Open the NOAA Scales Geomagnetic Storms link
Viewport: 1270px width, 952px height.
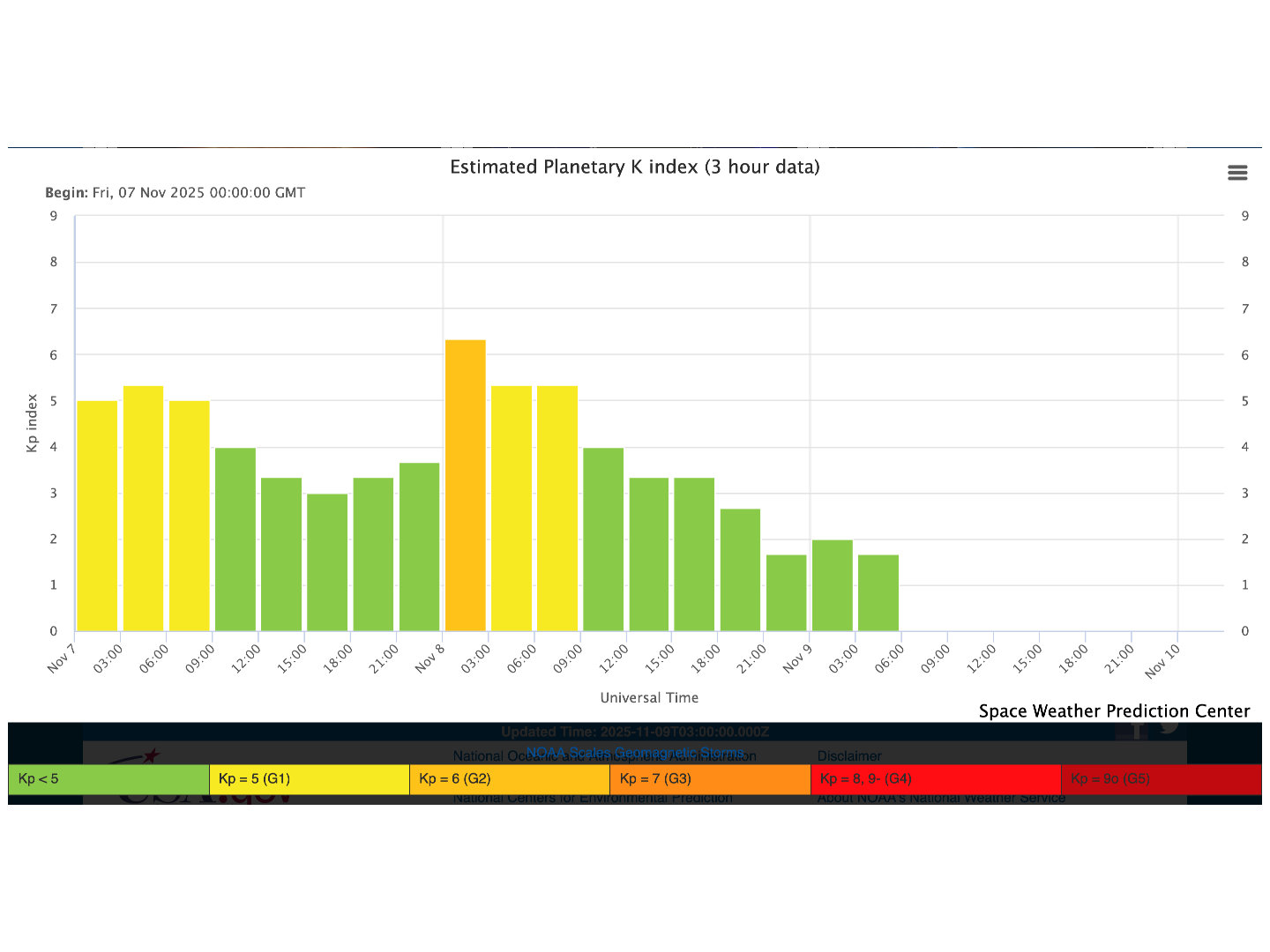click(x=634, y=752)
